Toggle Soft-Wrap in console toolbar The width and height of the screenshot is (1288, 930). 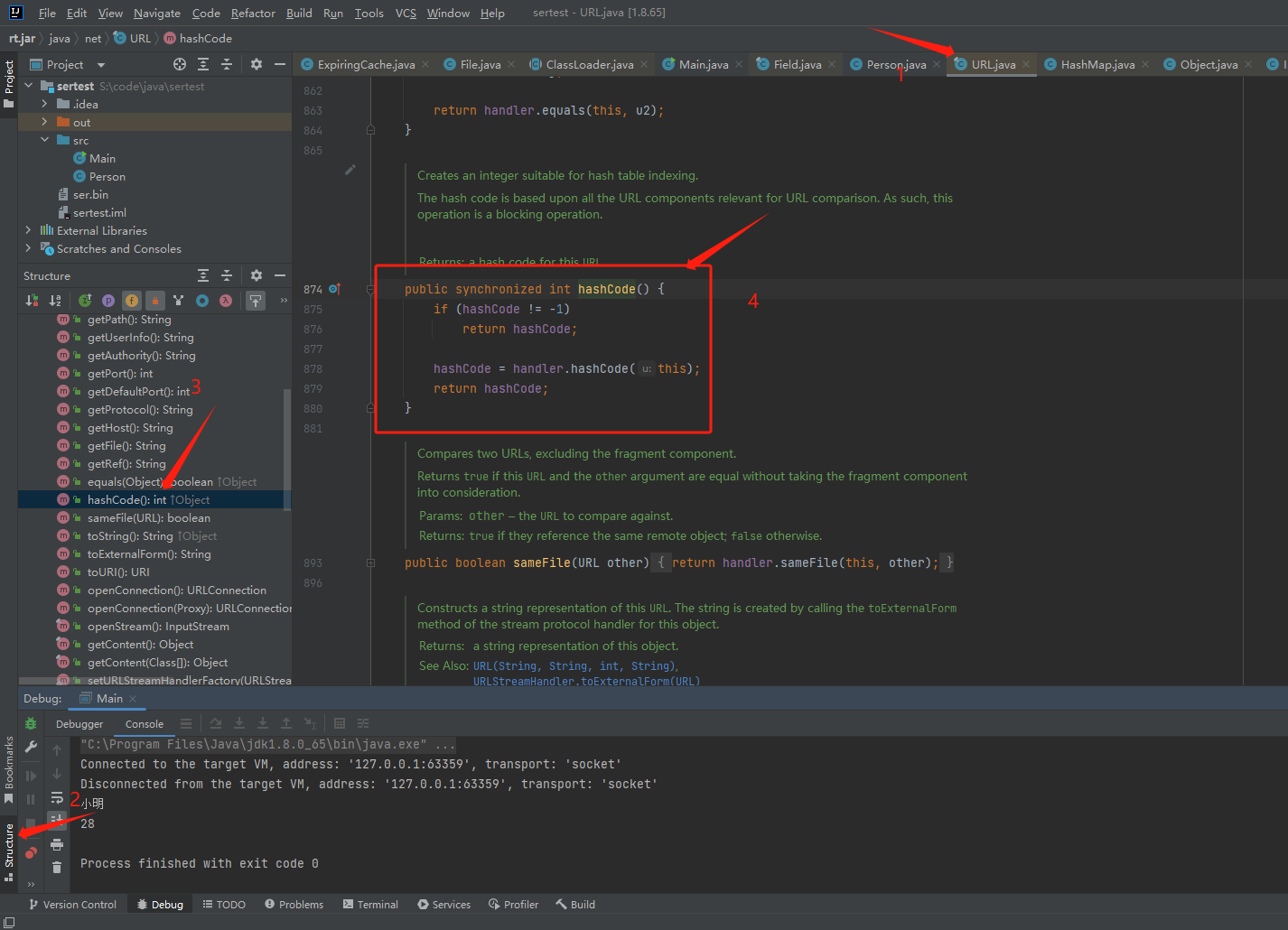(x=57, y=797)
